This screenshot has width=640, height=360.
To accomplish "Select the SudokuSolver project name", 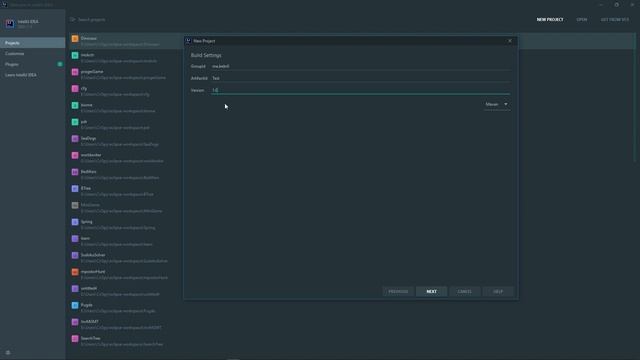I will (x=93, y=255).
